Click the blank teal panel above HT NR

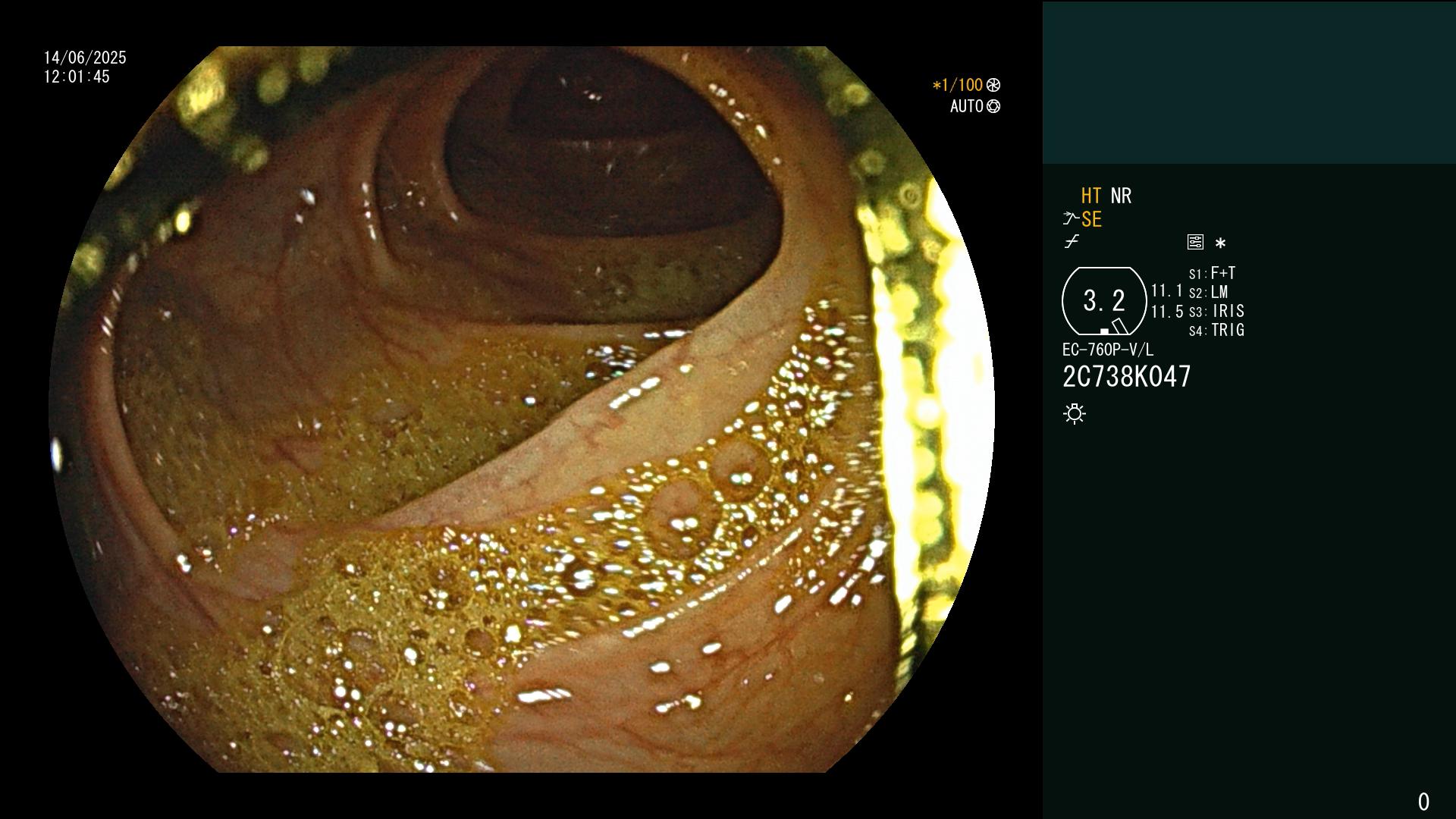tap(1249, 82)
